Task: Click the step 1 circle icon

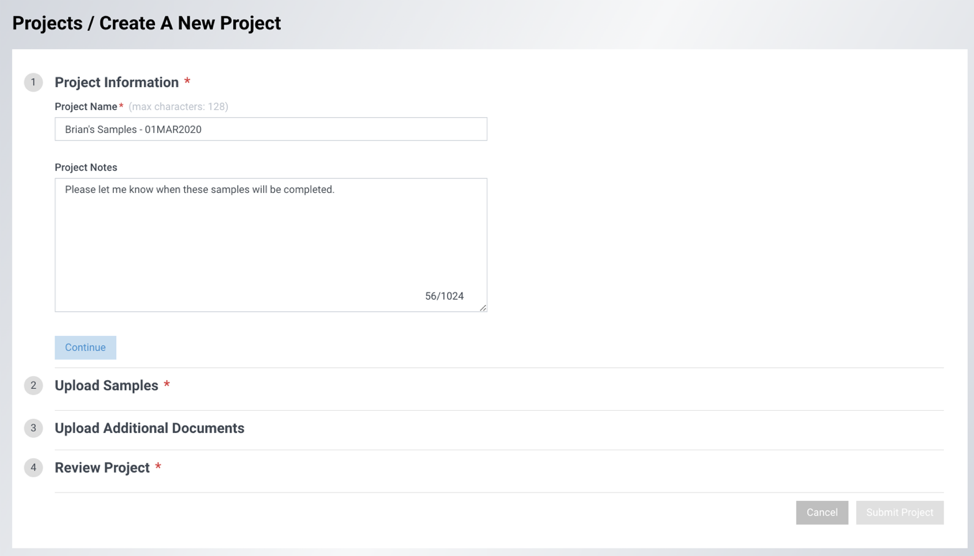Action: click(34, 82)
